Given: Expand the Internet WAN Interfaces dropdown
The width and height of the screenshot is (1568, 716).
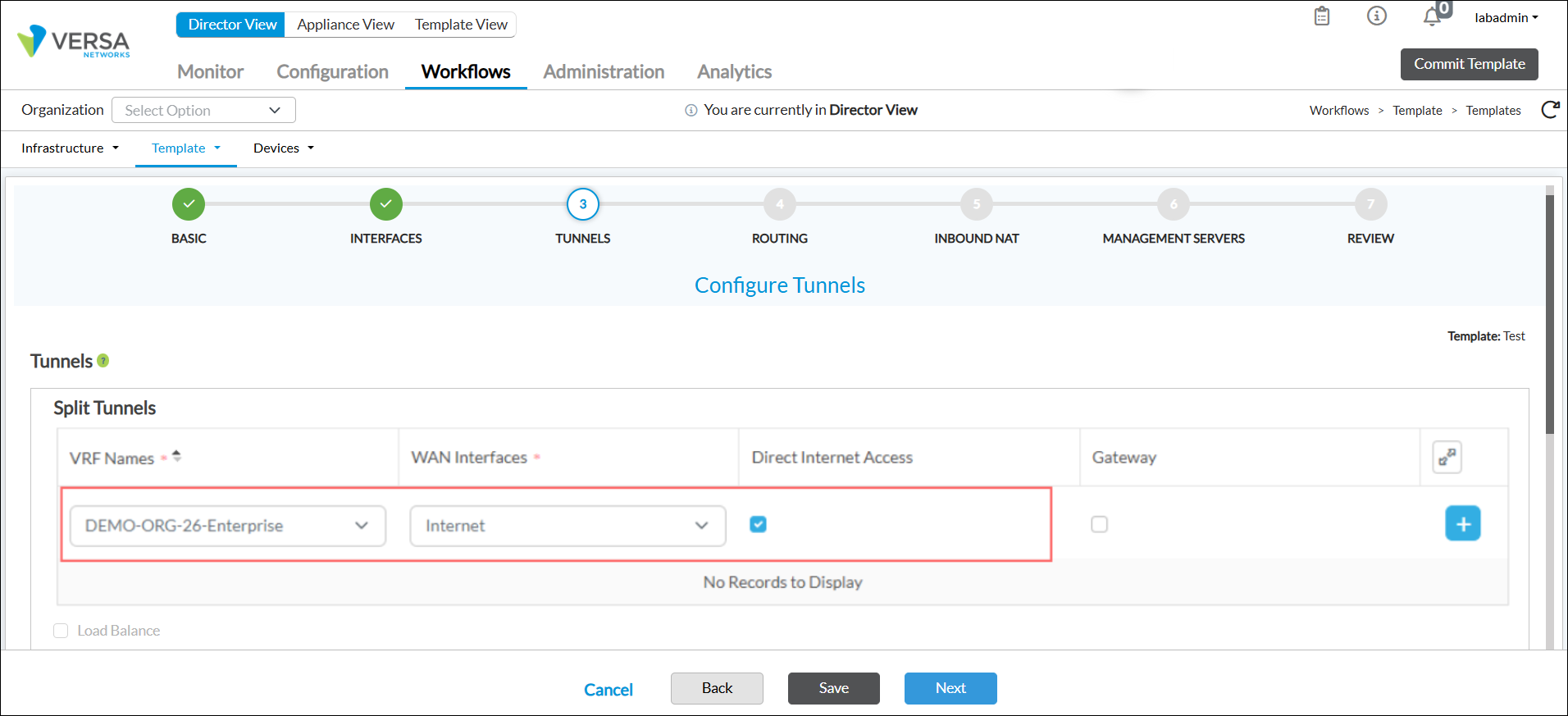Looking at the screenshot, I should [567, 526].
